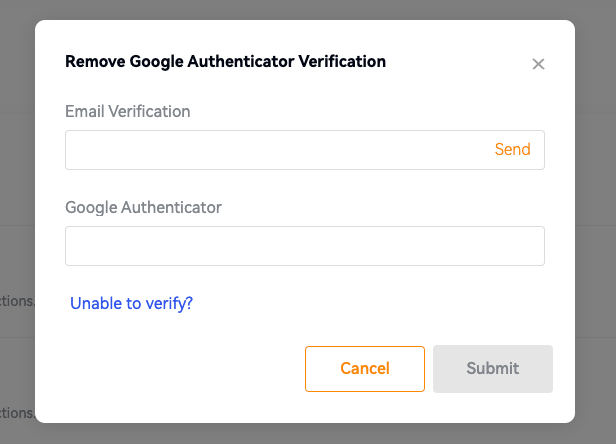Image resolution: width=616 pixels, height=444 pixels.
Task: Close the Remove Google Authenticator dialog
Action: coord(538,64)
